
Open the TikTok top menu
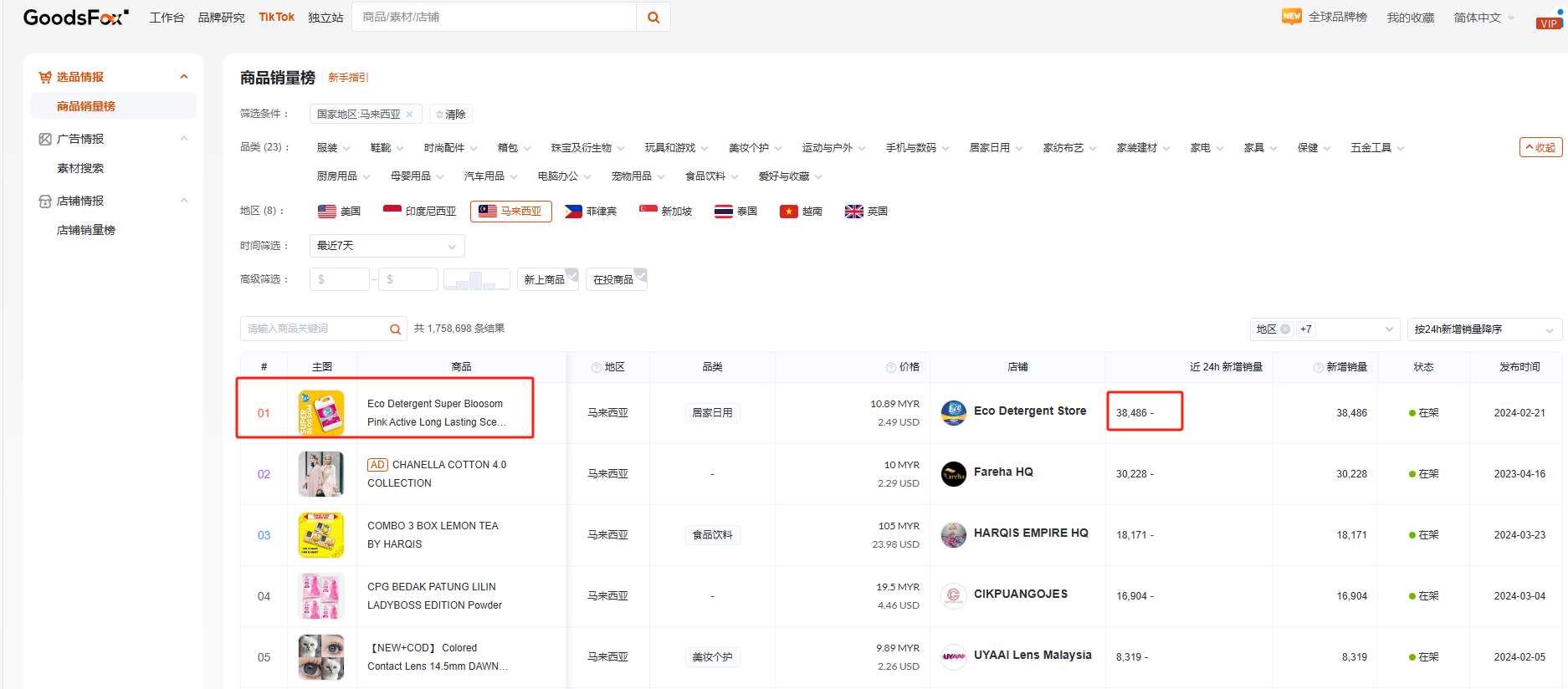click(x=276, y=17)
